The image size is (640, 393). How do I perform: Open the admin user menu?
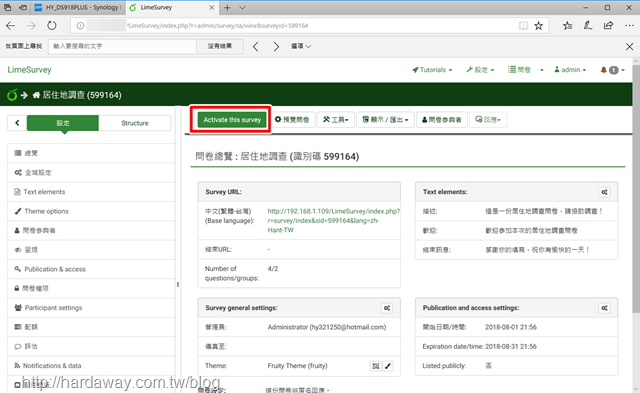tap(570, 70)
